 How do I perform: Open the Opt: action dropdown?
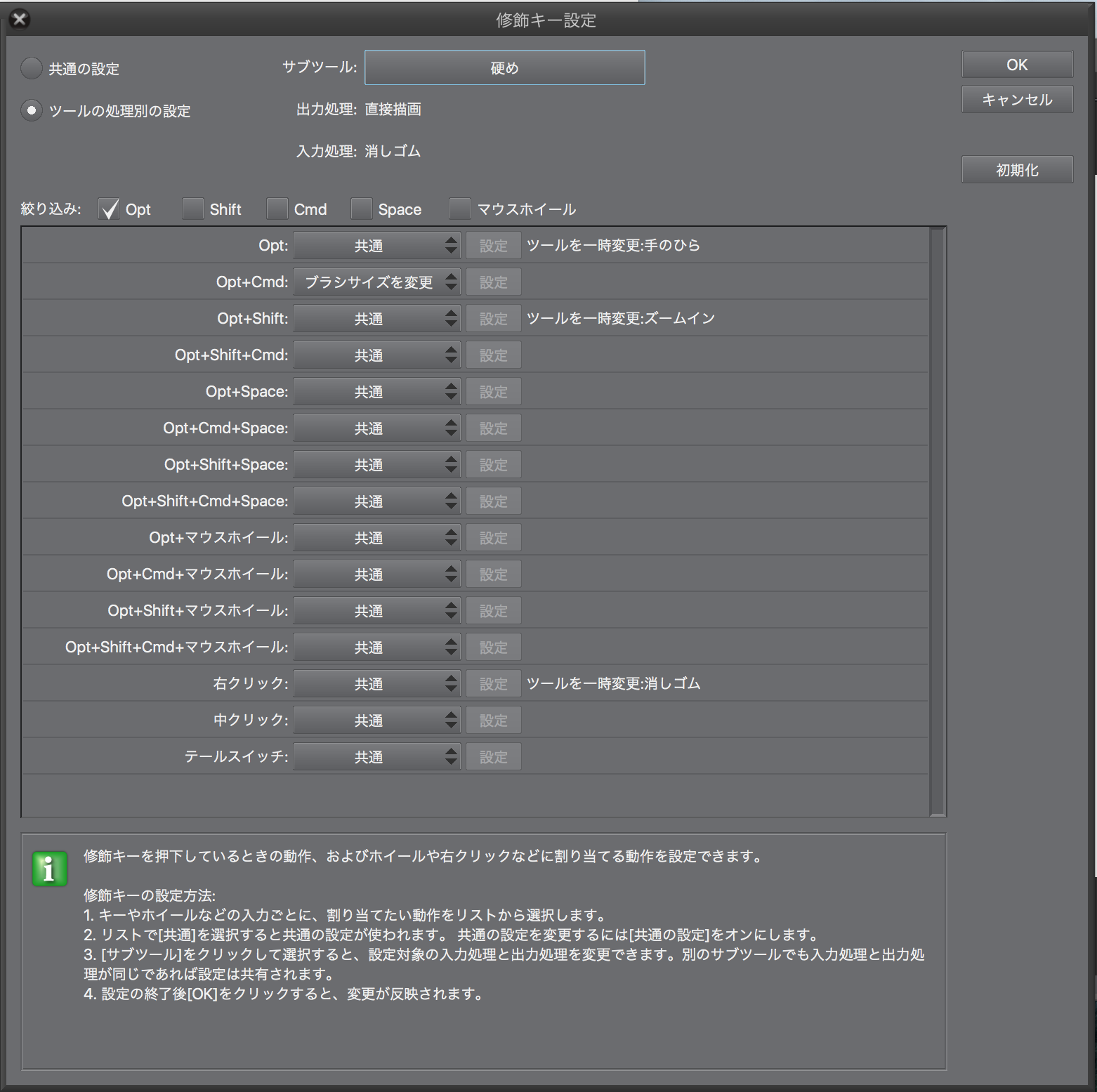(x=377, y=246)
